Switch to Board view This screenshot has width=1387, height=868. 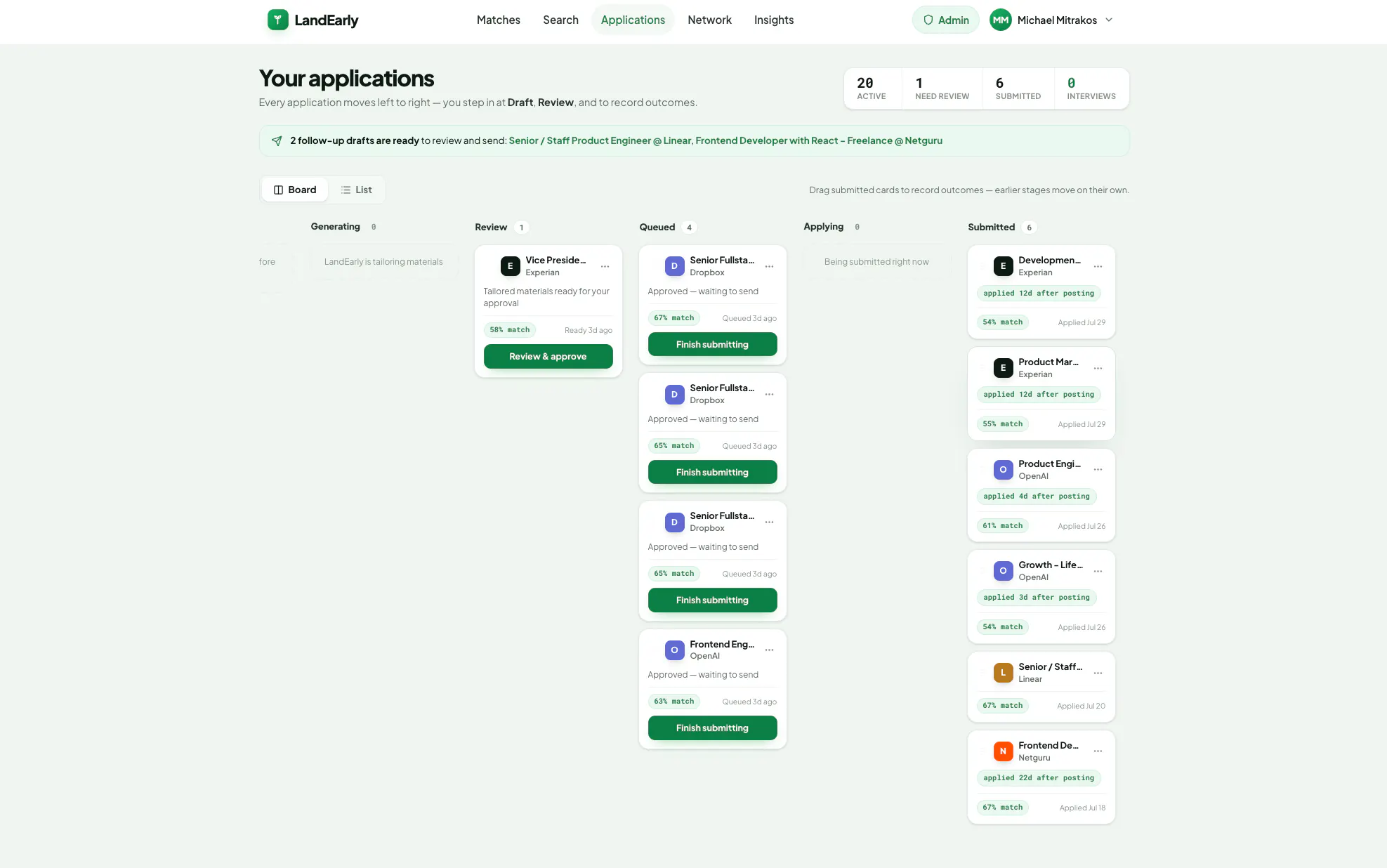295,190
